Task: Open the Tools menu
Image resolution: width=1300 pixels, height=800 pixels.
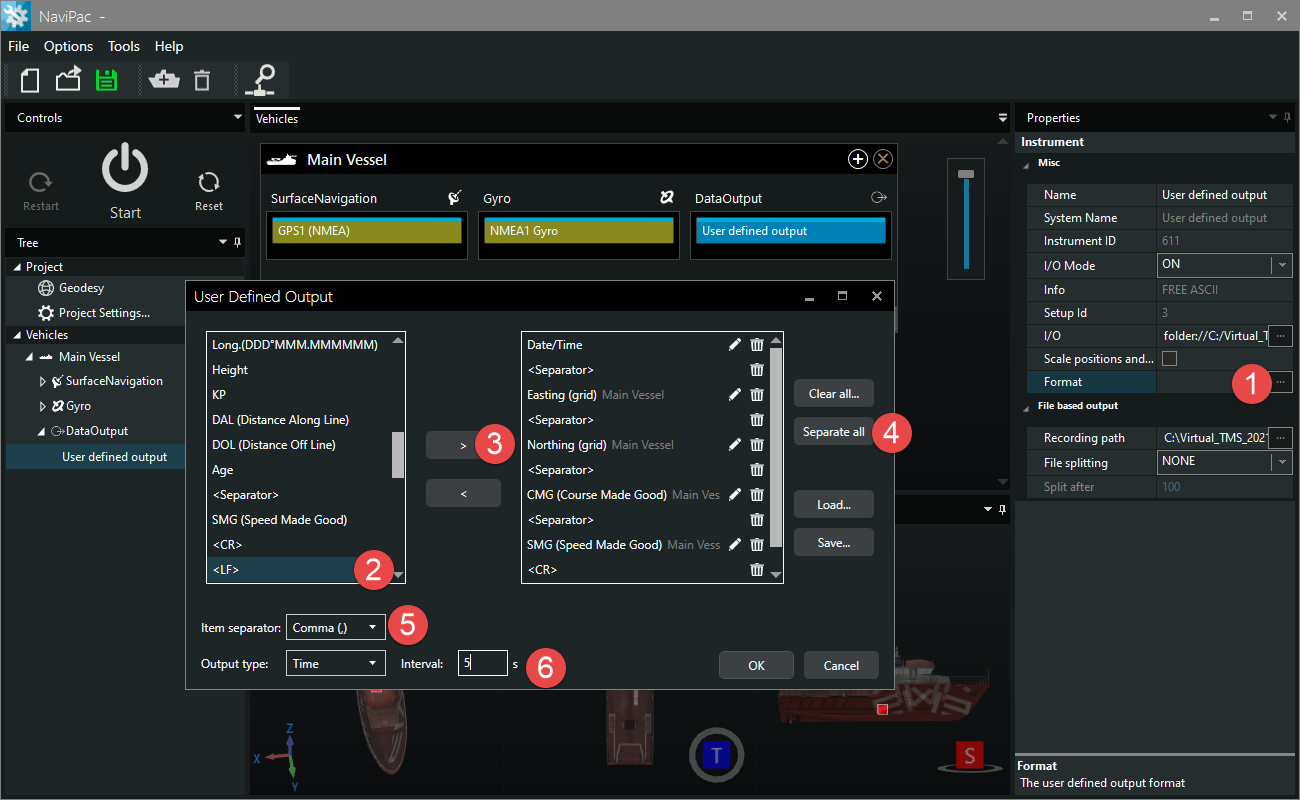Action: [124, 46]
